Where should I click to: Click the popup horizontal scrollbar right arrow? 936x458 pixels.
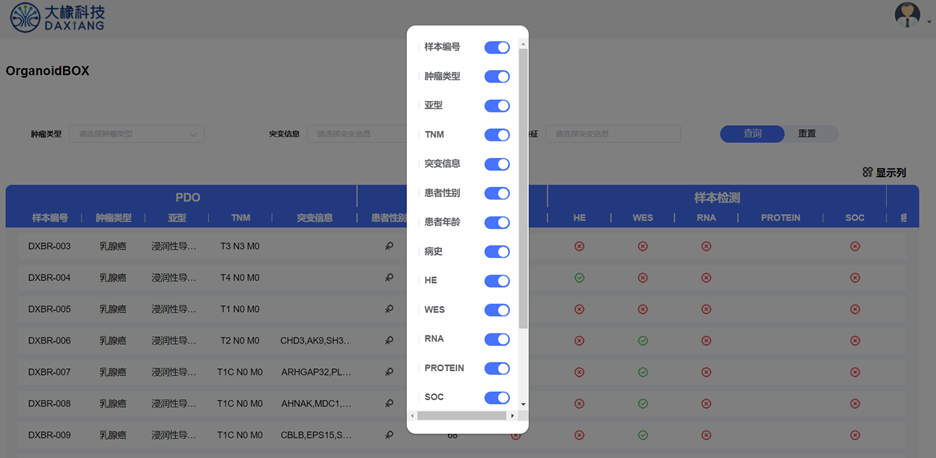click(512, 415)
